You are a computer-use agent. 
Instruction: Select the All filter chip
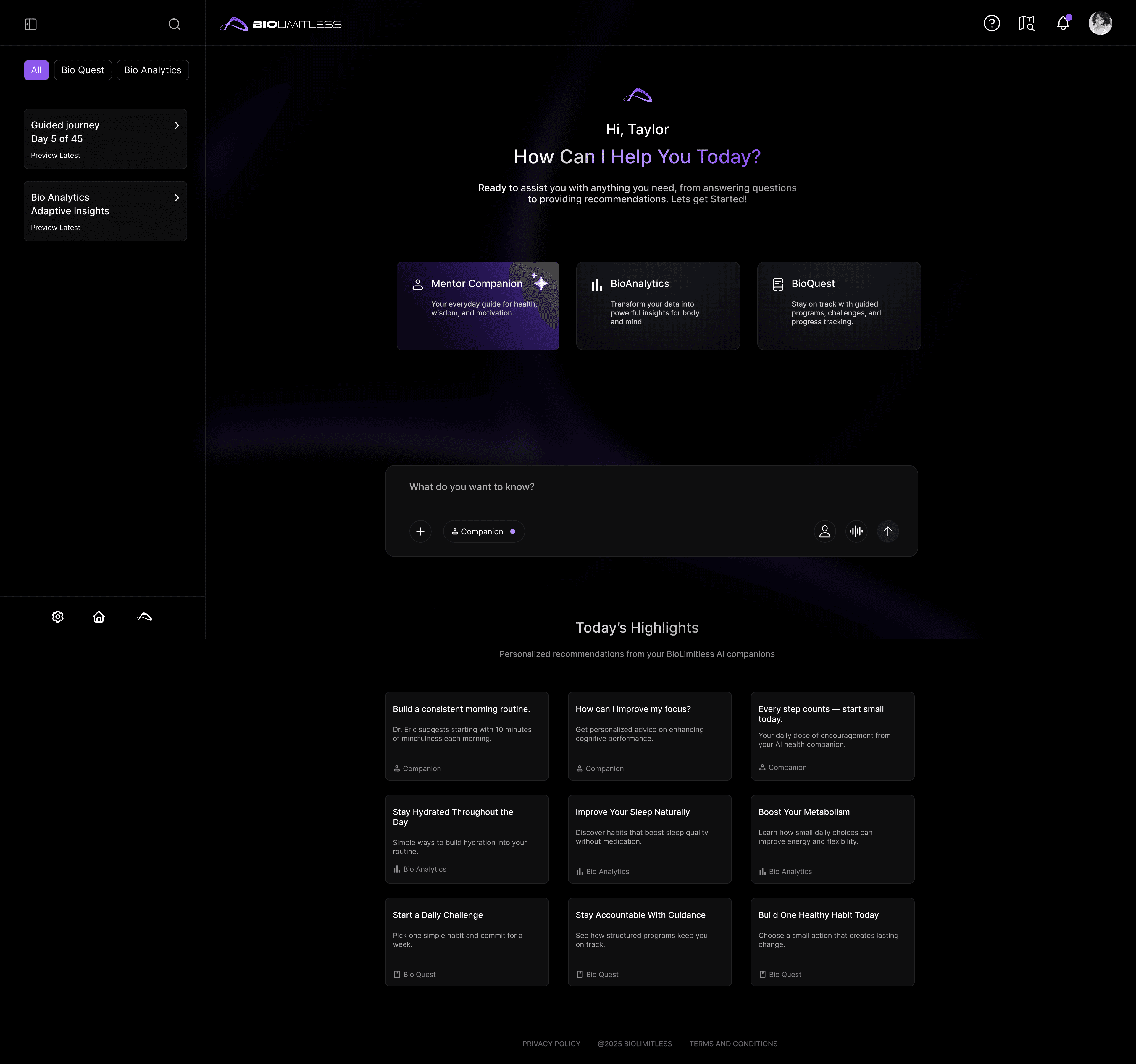36,70
